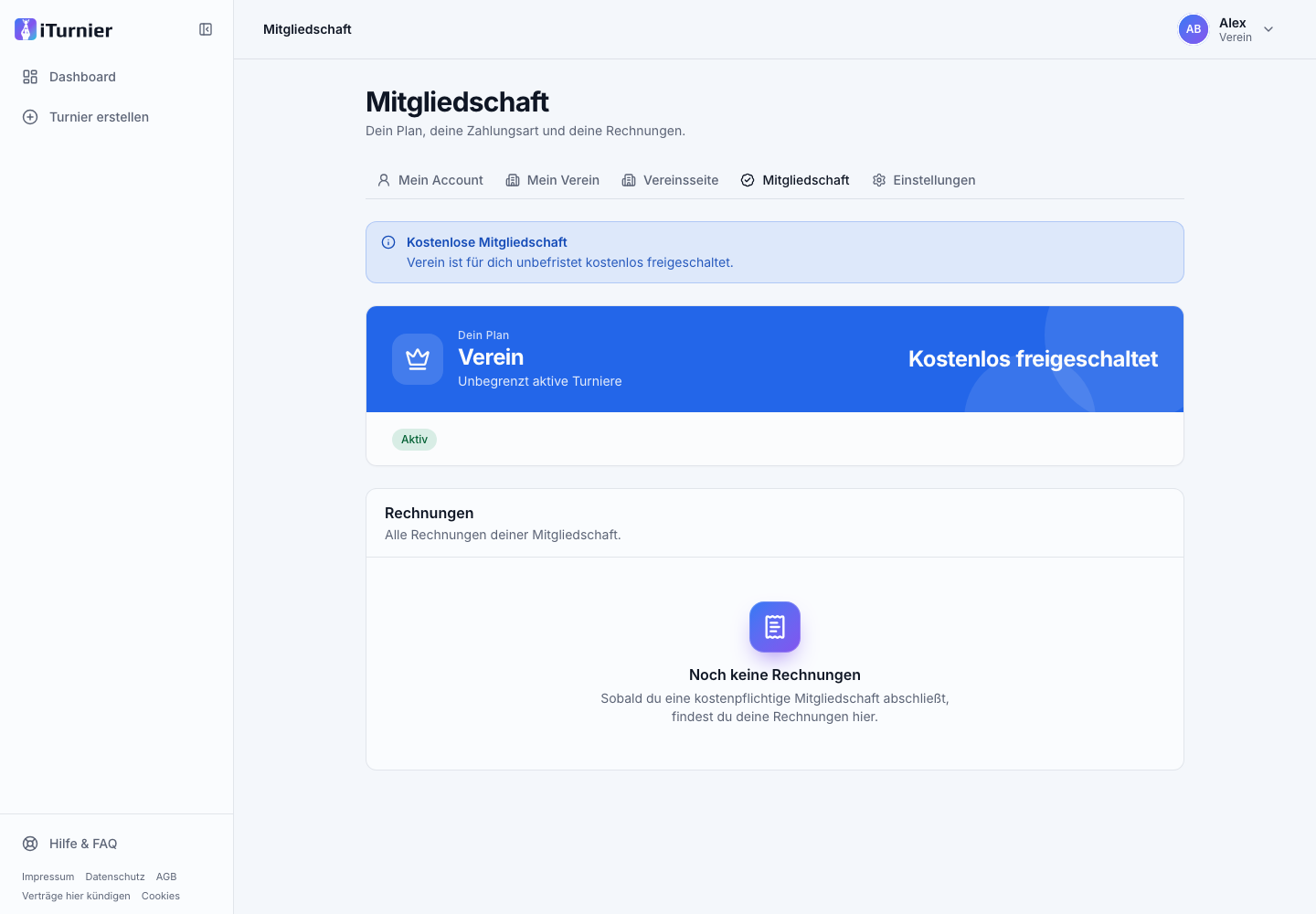Click the Noch keine Rechnungen message
Viewport: 1316px width, 914px height.
775,675
